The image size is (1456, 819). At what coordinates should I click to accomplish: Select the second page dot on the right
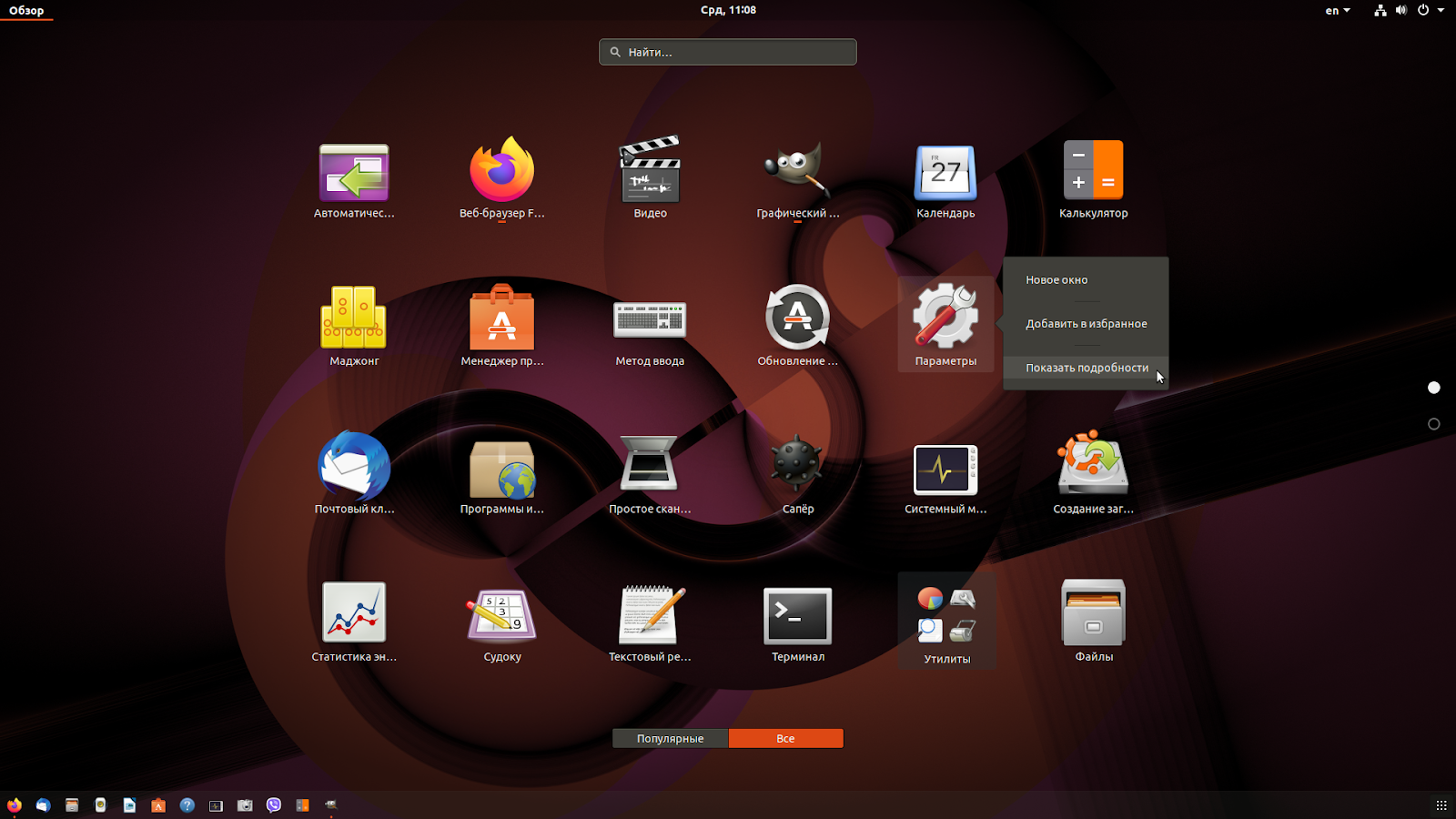pos(1434,423)
